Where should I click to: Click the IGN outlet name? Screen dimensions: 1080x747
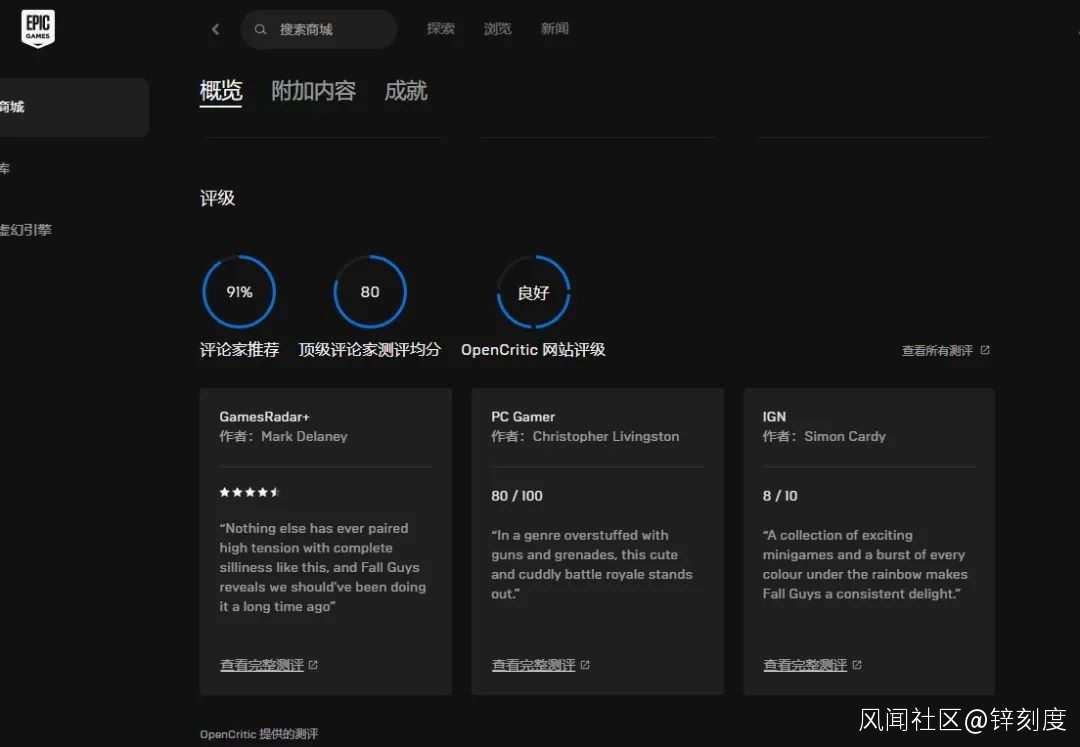(x=774, y=417)
